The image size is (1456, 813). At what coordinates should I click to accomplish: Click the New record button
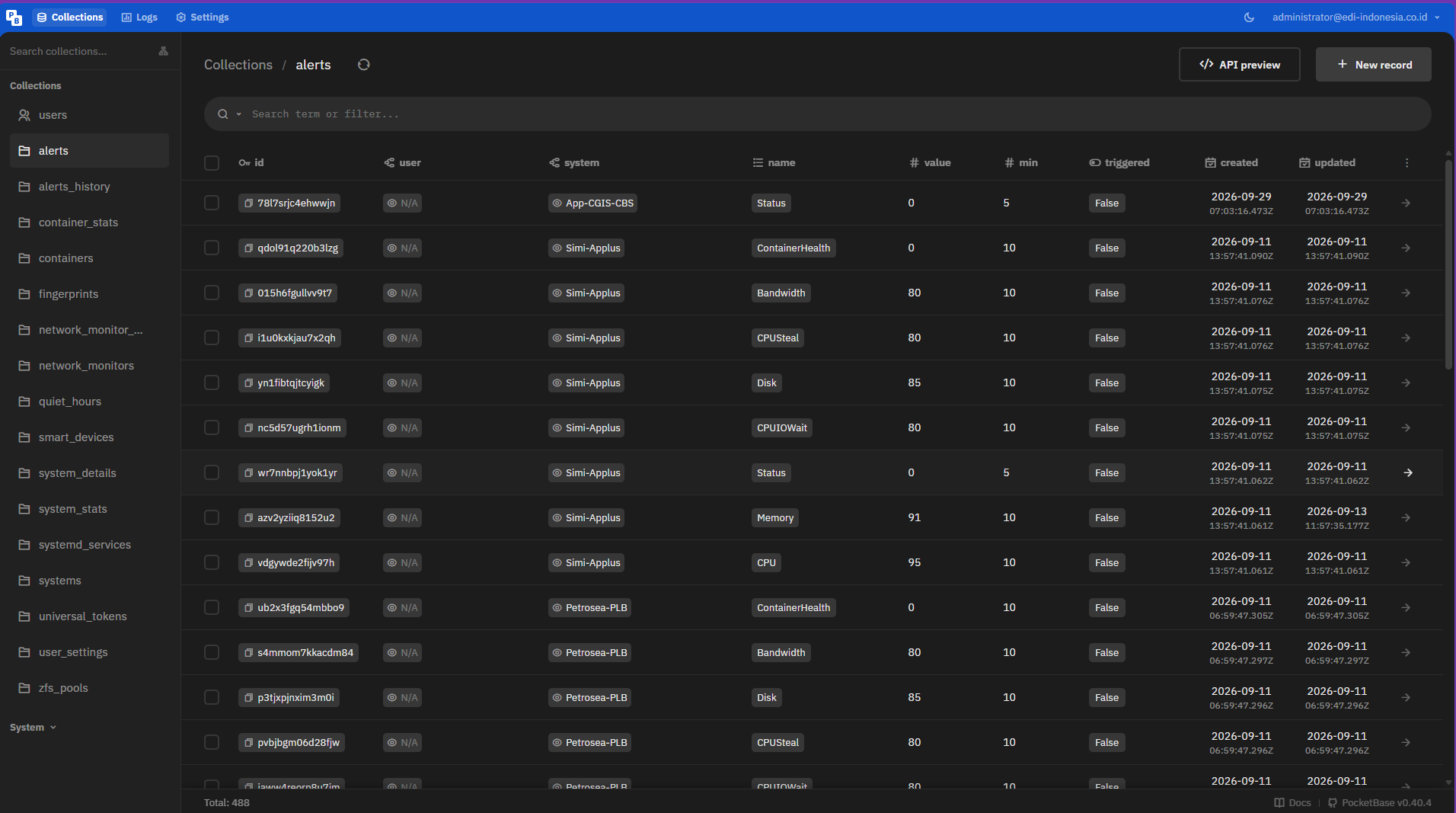tap(1374, 65)
